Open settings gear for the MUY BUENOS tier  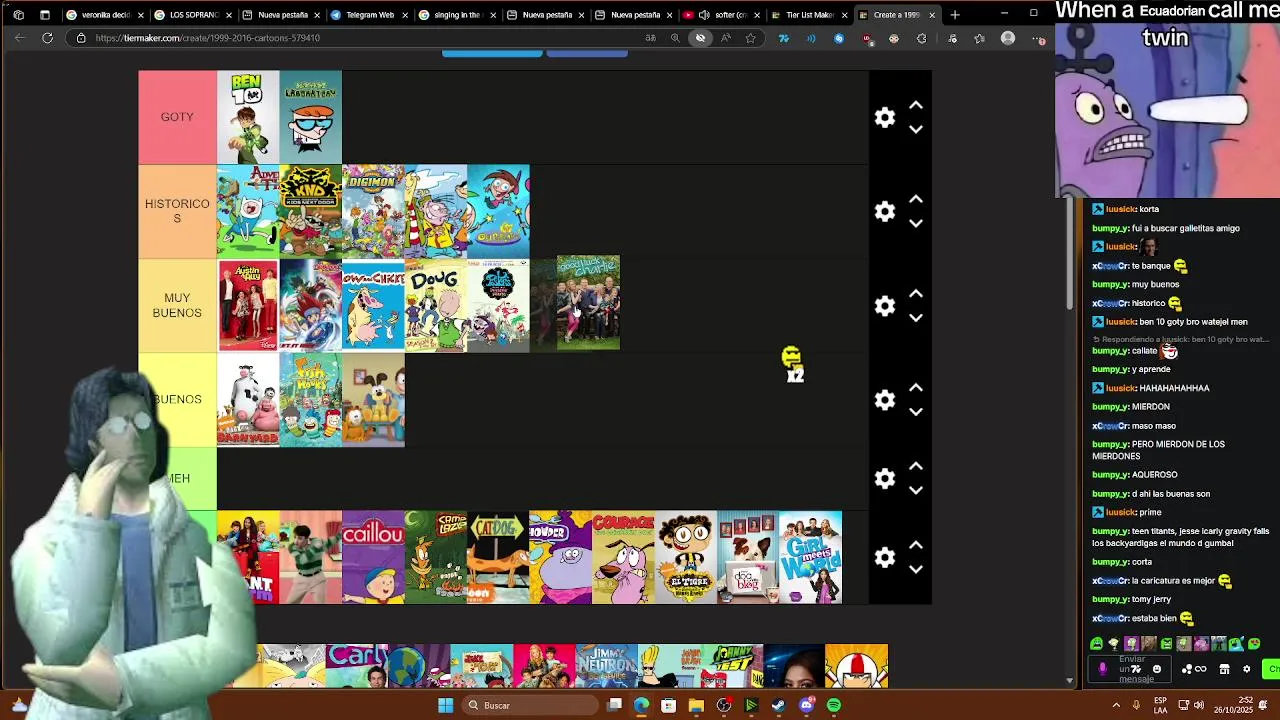click(x=885, y=306)
